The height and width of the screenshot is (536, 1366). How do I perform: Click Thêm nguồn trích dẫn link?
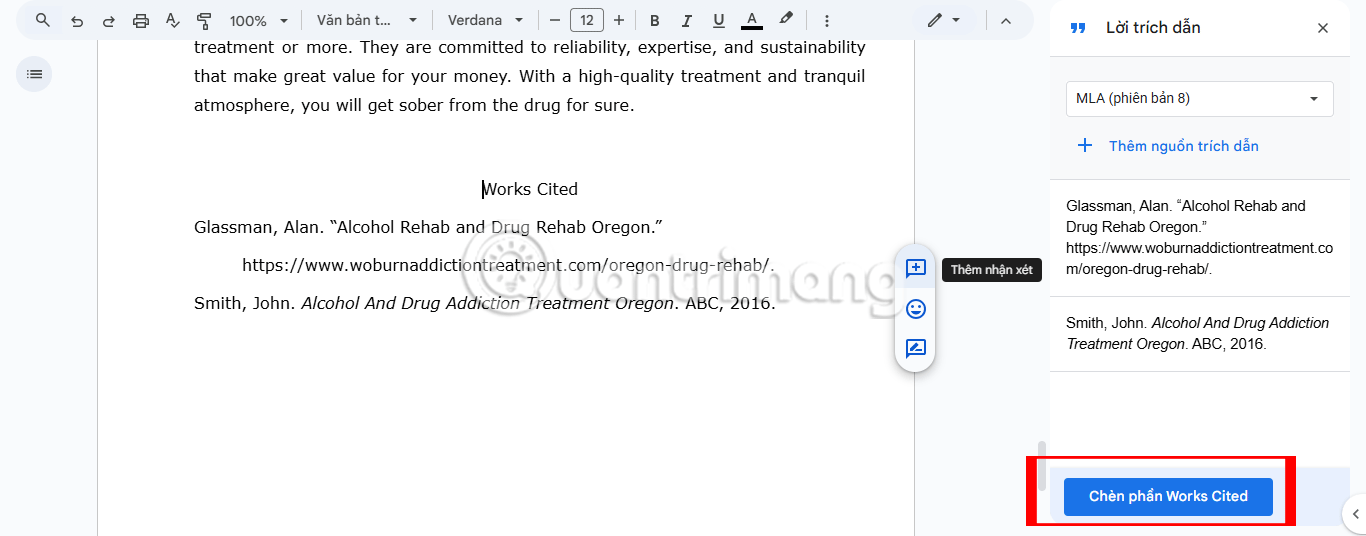click(1183, 146)
